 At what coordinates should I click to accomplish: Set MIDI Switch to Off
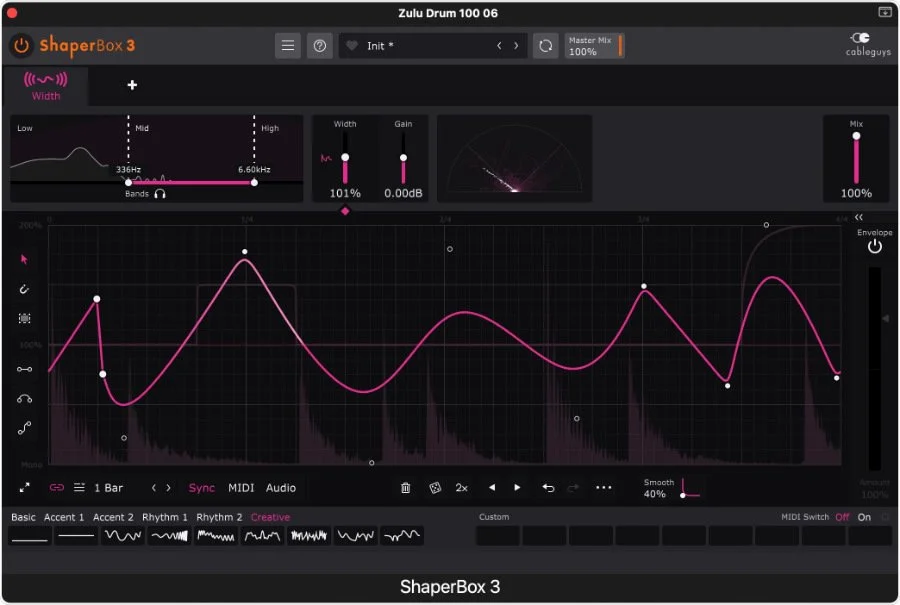click(x=842, y=517)
